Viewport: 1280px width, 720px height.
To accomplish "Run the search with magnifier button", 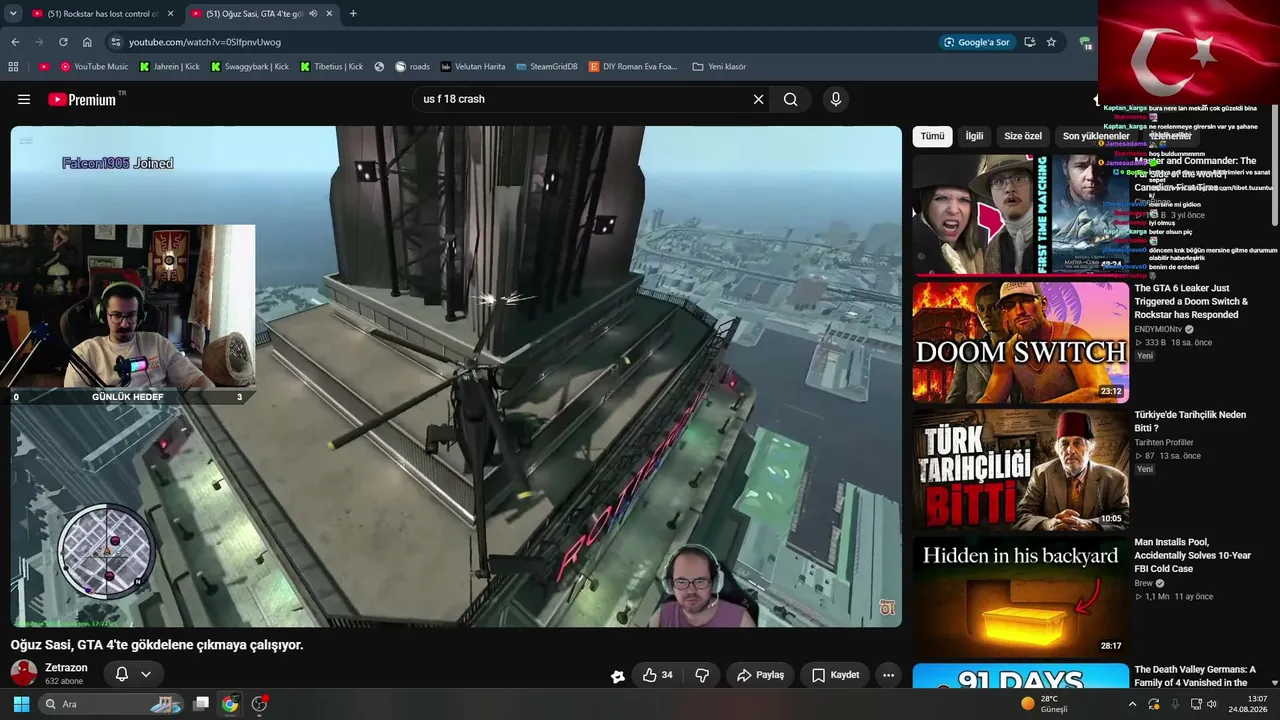I will pyautogui.click(x=791, y=99).
